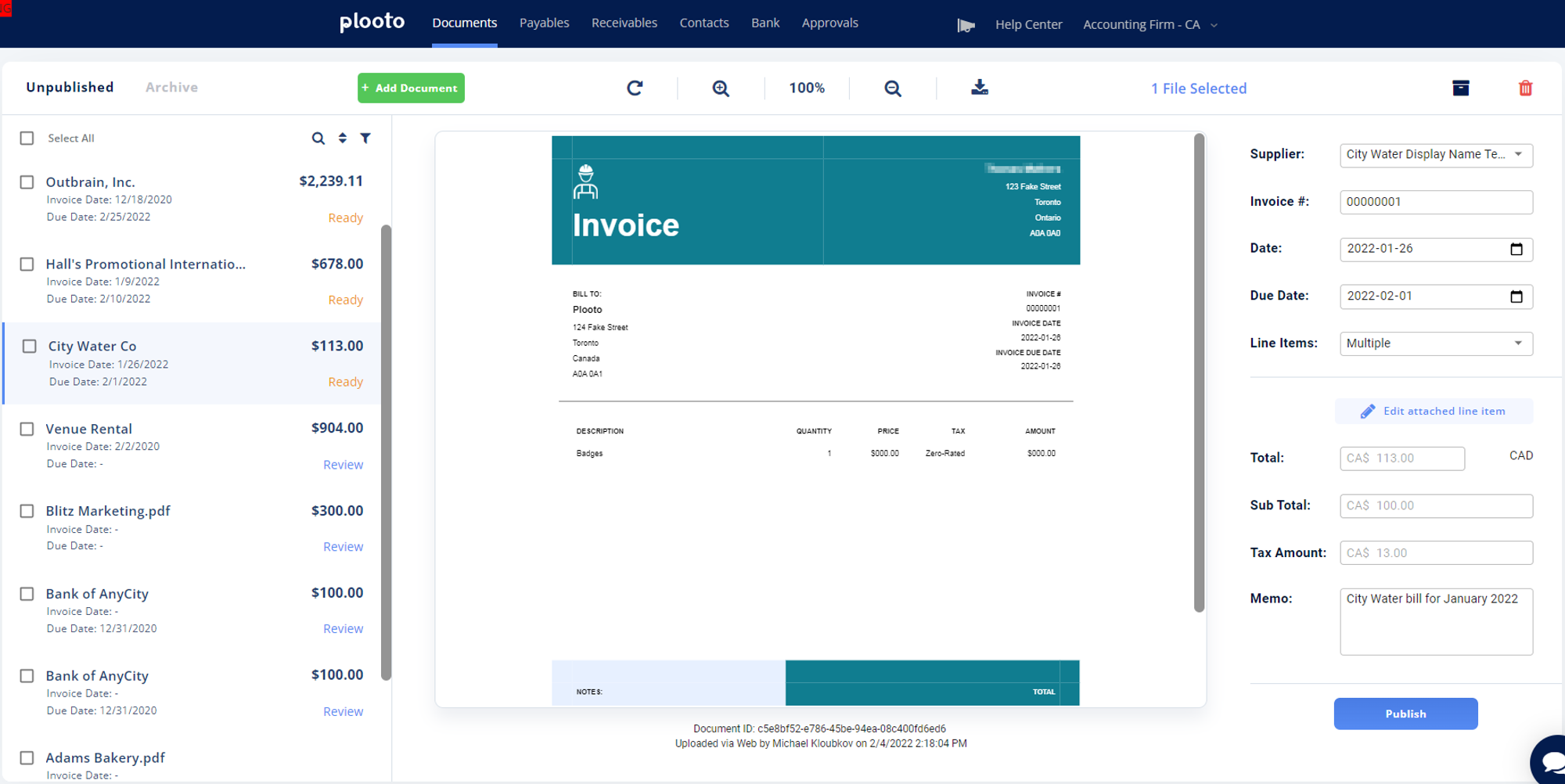
Task: Open the document list search icon
Action: [x=318, y=138]
